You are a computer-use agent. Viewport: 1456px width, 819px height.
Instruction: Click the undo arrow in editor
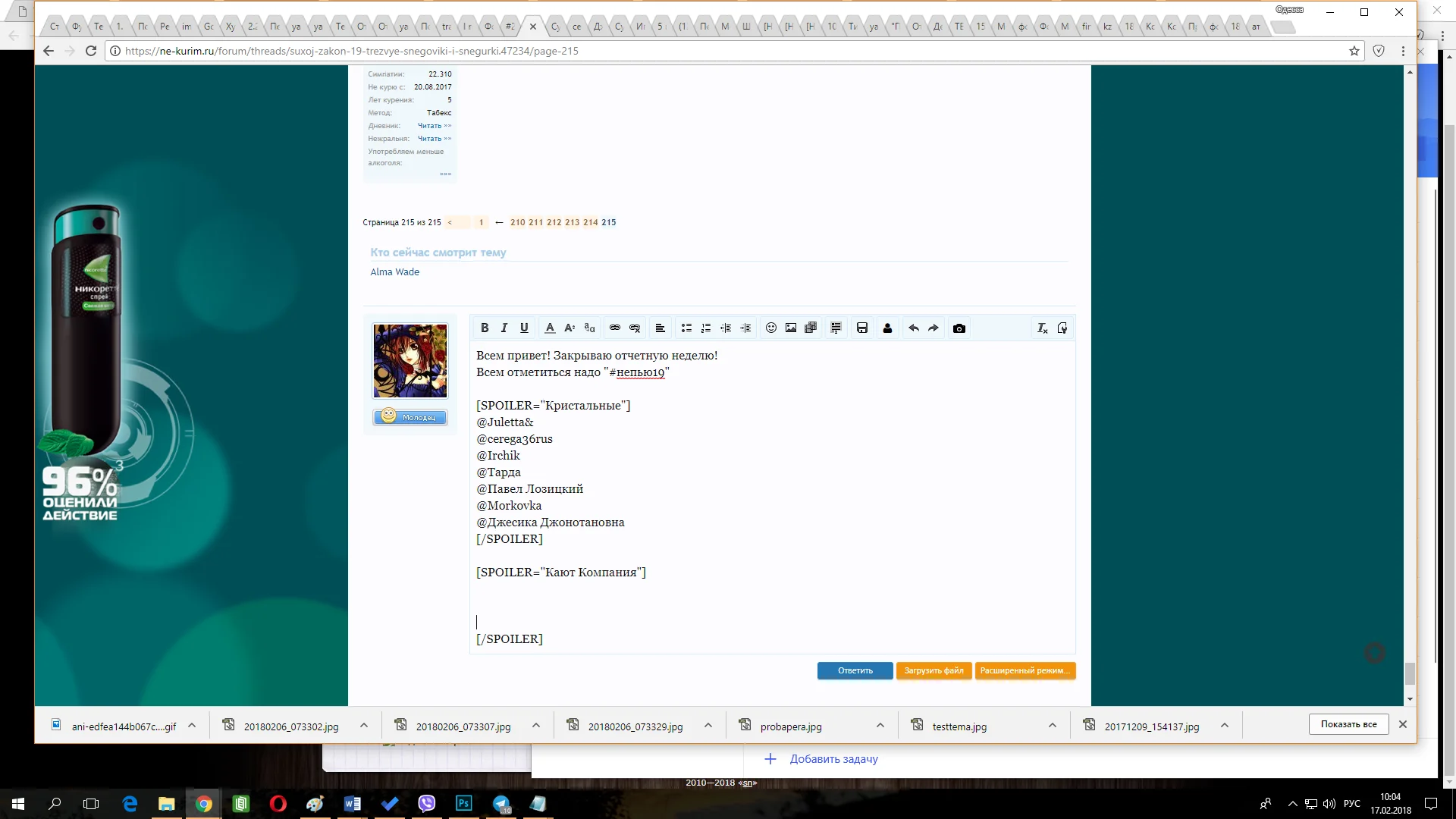pyautogui.click(x=914, y=328)
